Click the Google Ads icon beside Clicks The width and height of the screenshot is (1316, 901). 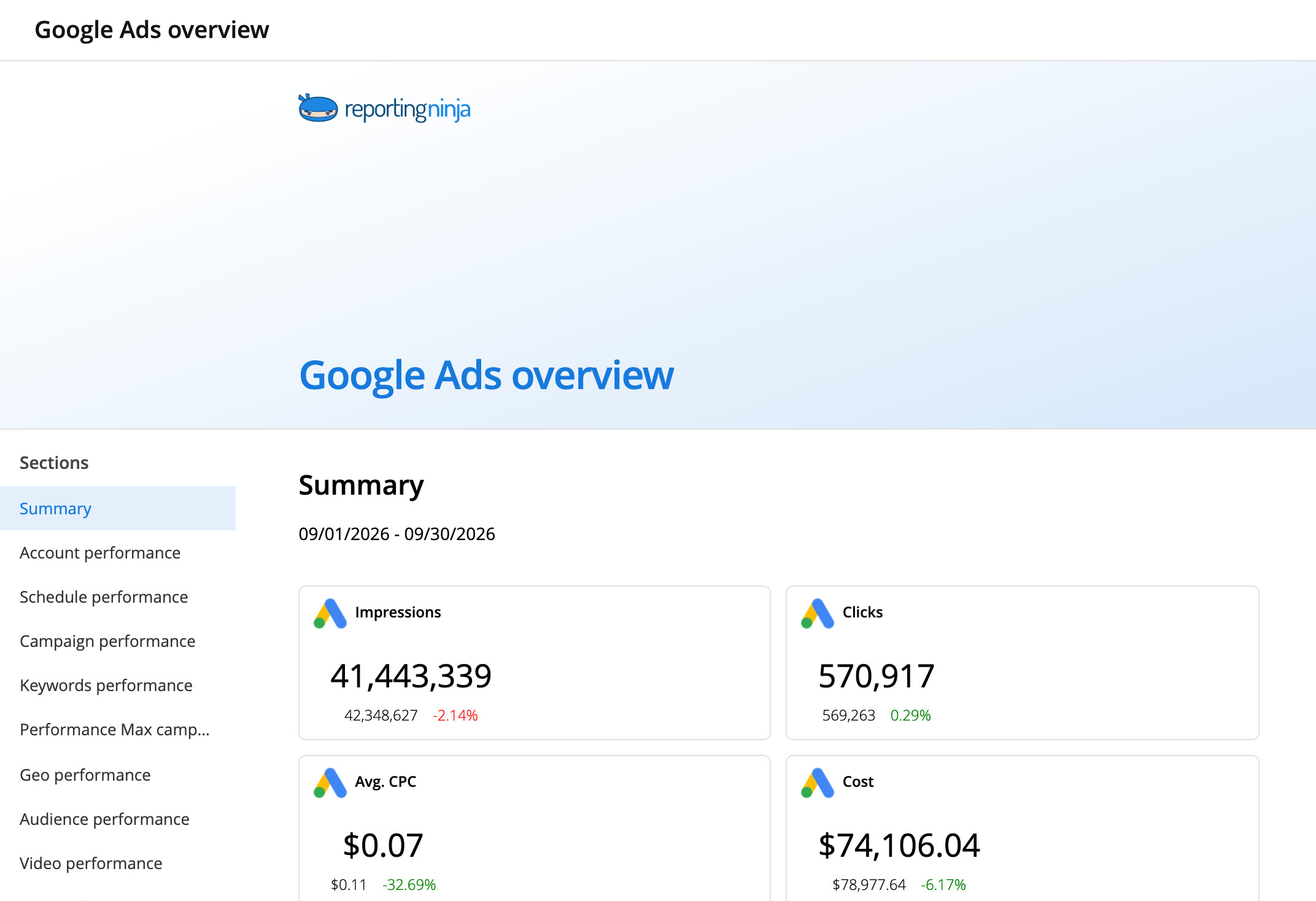[x=818, y=613]
